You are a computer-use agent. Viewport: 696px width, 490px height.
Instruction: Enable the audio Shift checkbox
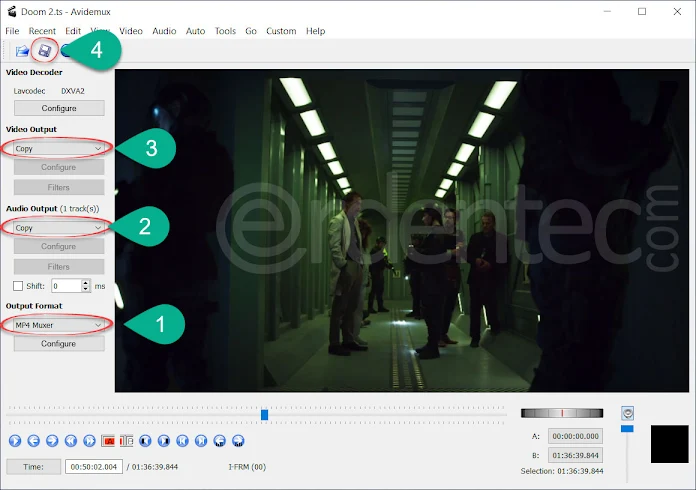pos(18,286)
